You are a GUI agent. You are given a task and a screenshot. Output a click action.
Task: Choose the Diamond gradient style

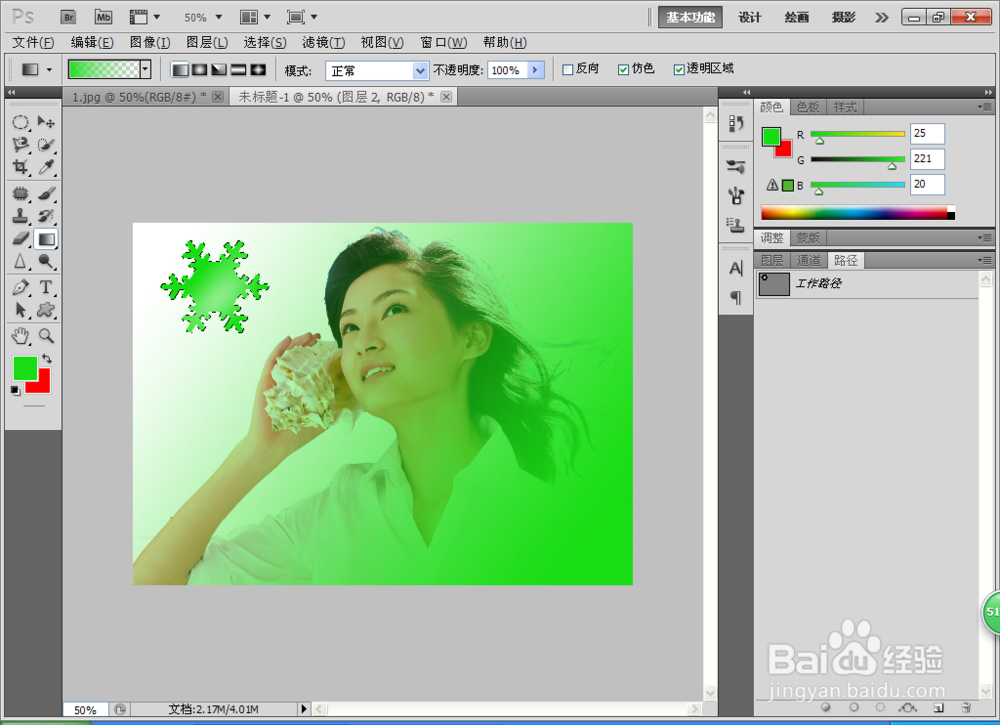point(258,70)
